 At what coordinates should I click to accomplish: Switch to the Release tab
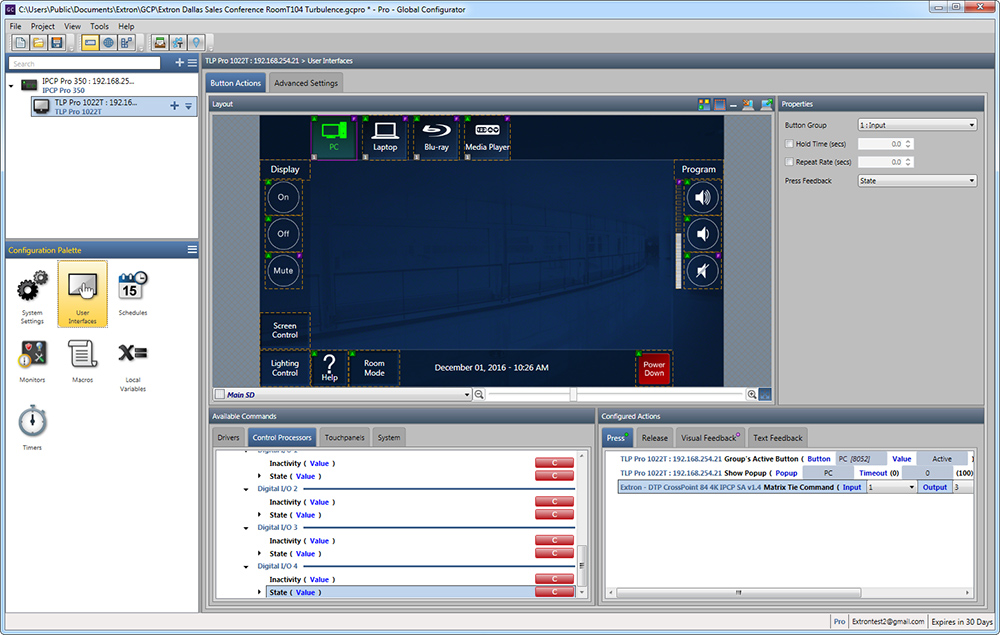pos(654,438)
